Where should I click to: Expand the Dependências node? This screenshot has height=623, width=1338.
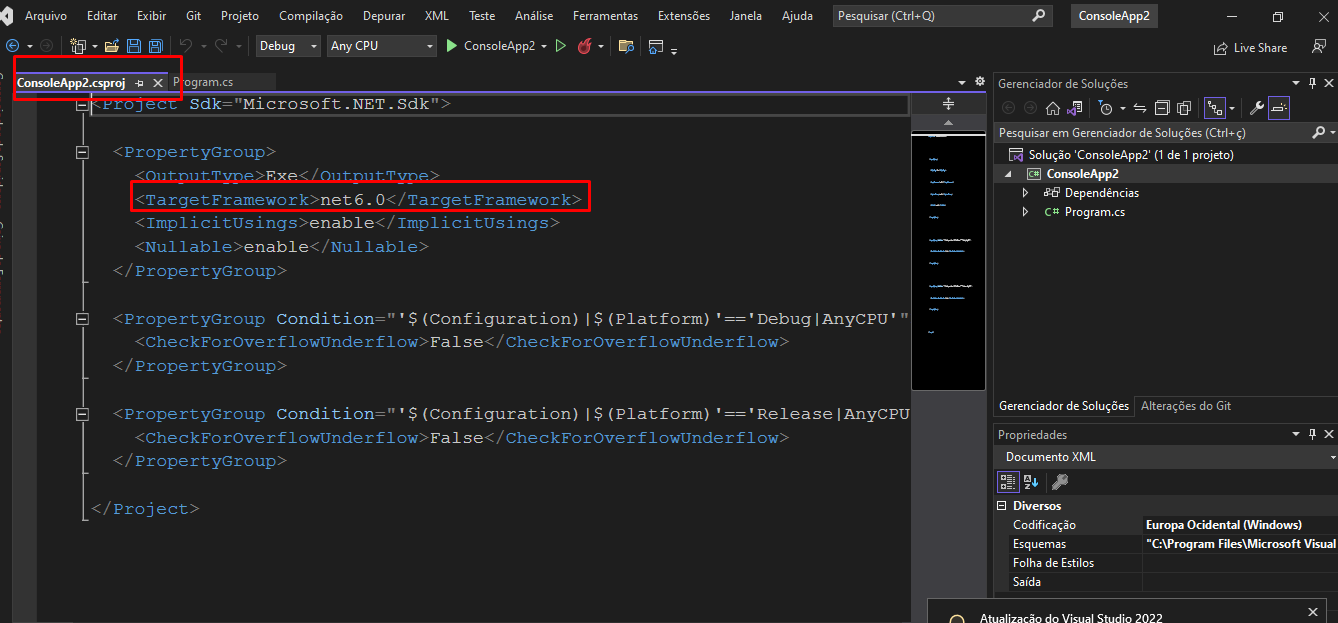tap(1025, 193)
